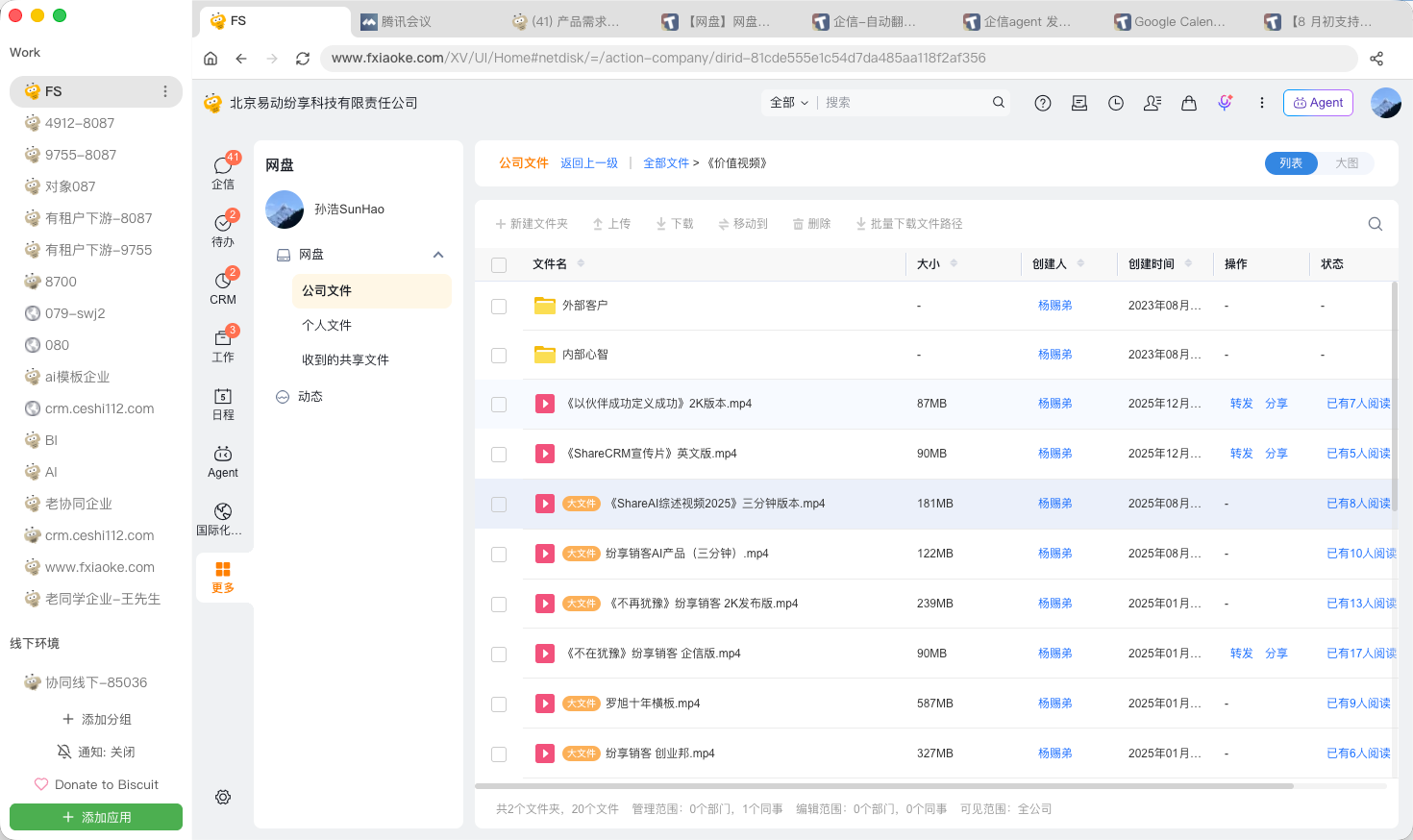Open the 企信 messaging sidebar icon
The image size is (1413, 840).
click(x=223, y=171)
